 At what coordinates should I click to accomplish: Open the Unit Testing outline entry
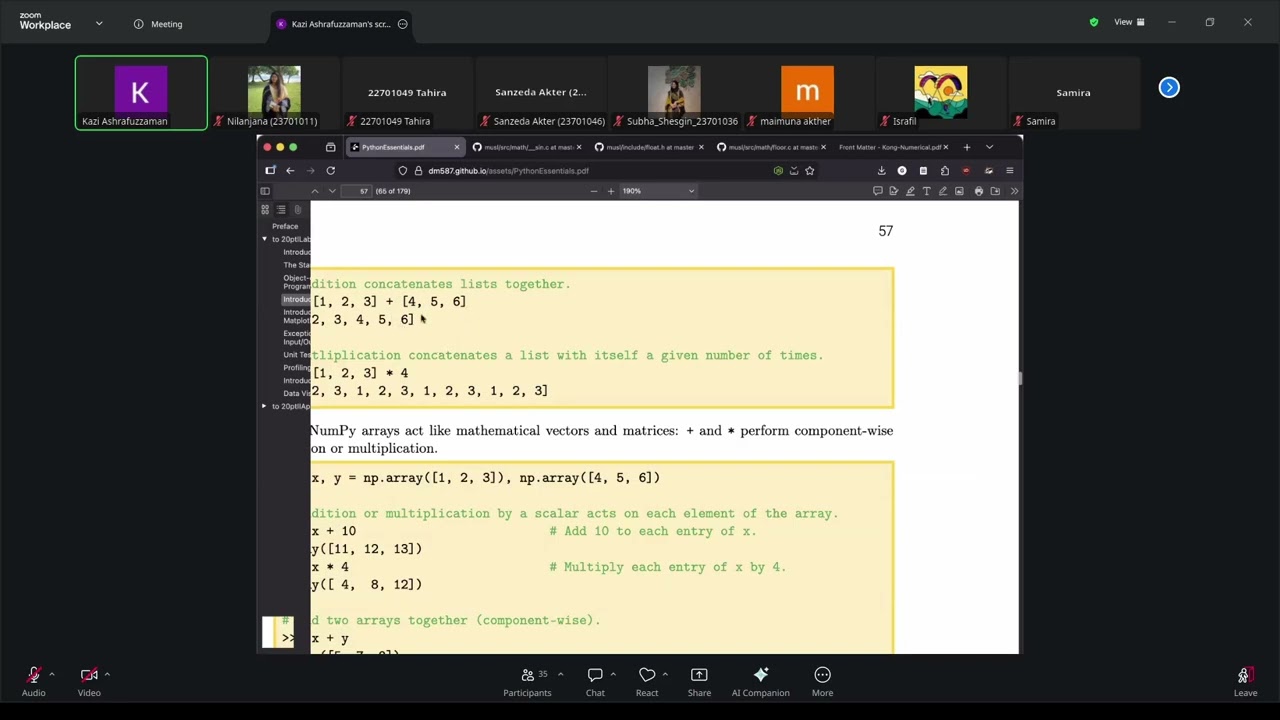296,355
